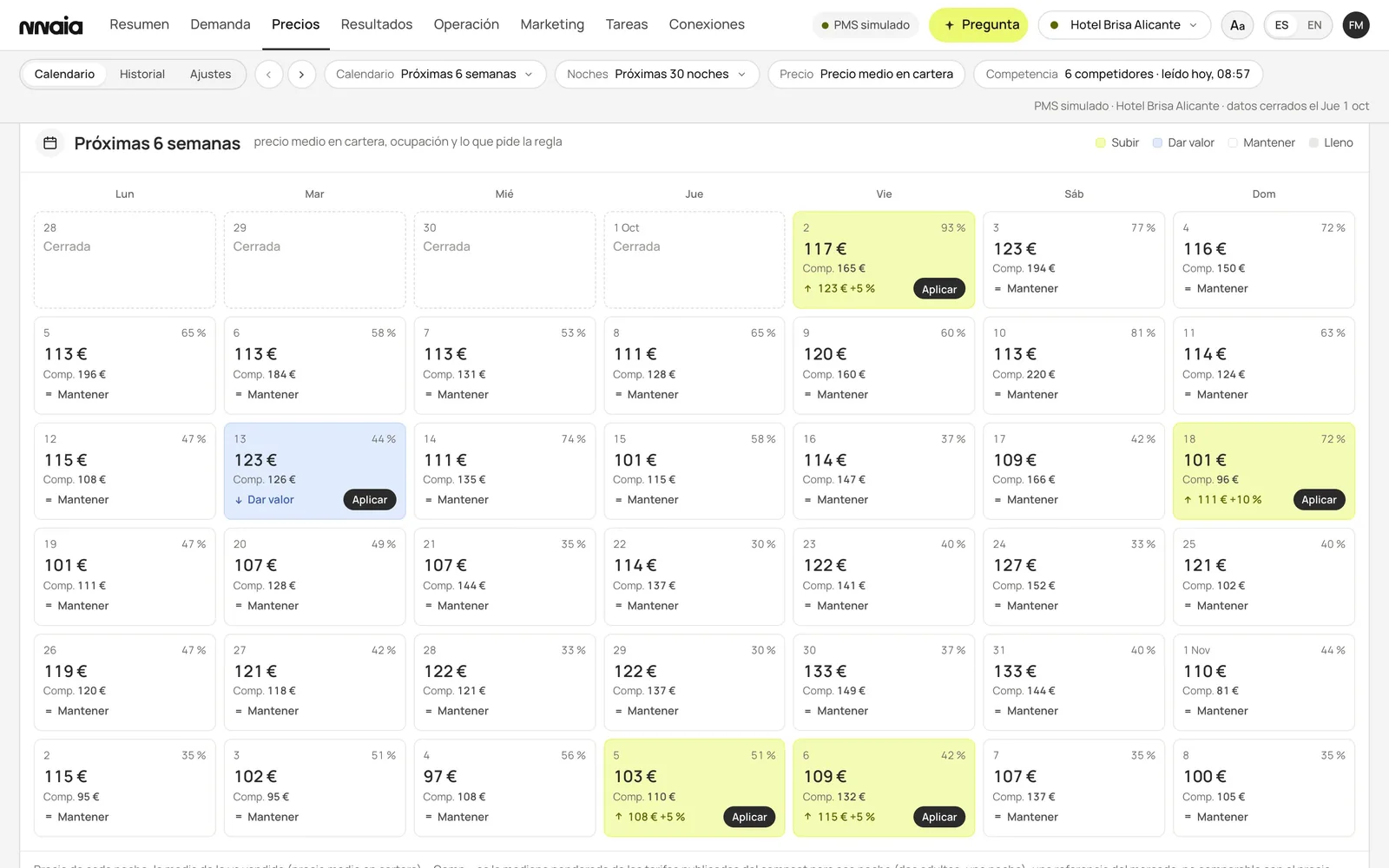The image size is (1389, 868).
Task: Switch language to EN
Action: pyautogui.click(x=1314, y=25)
